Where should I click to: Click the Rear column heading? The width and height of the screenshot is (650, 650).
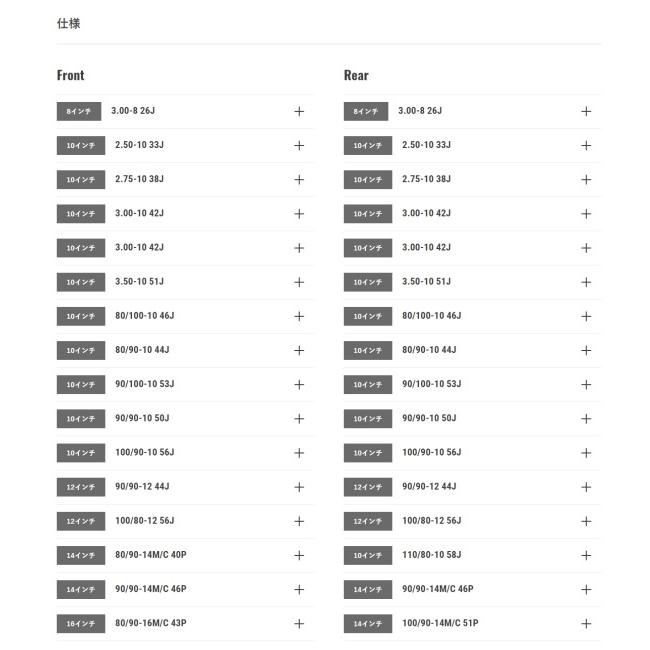coord(356,75)
